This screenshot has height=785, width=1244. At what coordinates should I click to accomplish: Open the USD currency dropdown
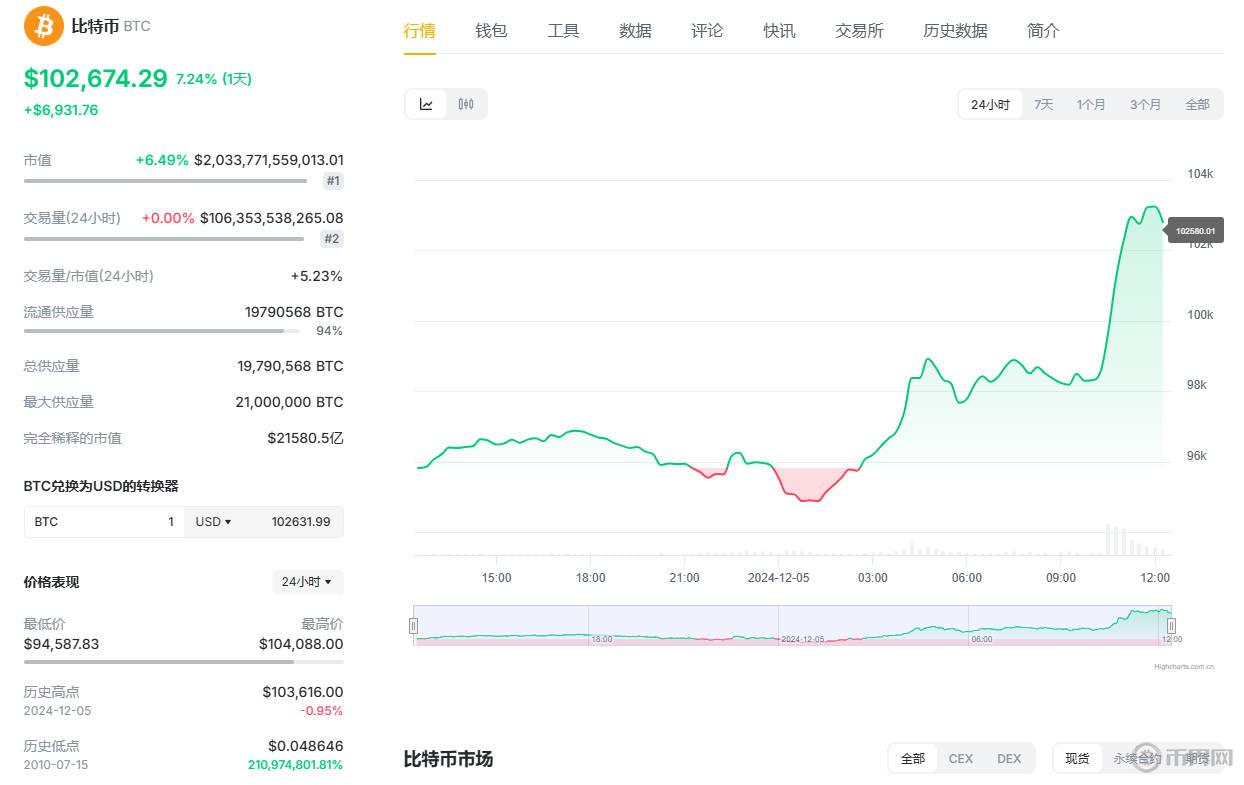tap(214, 521)
